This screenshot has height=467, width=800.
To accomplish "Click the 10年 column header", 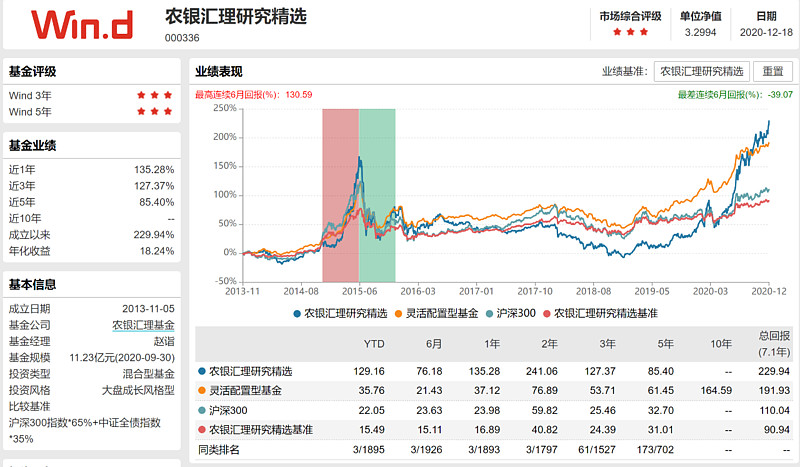I will pos(721,344).
